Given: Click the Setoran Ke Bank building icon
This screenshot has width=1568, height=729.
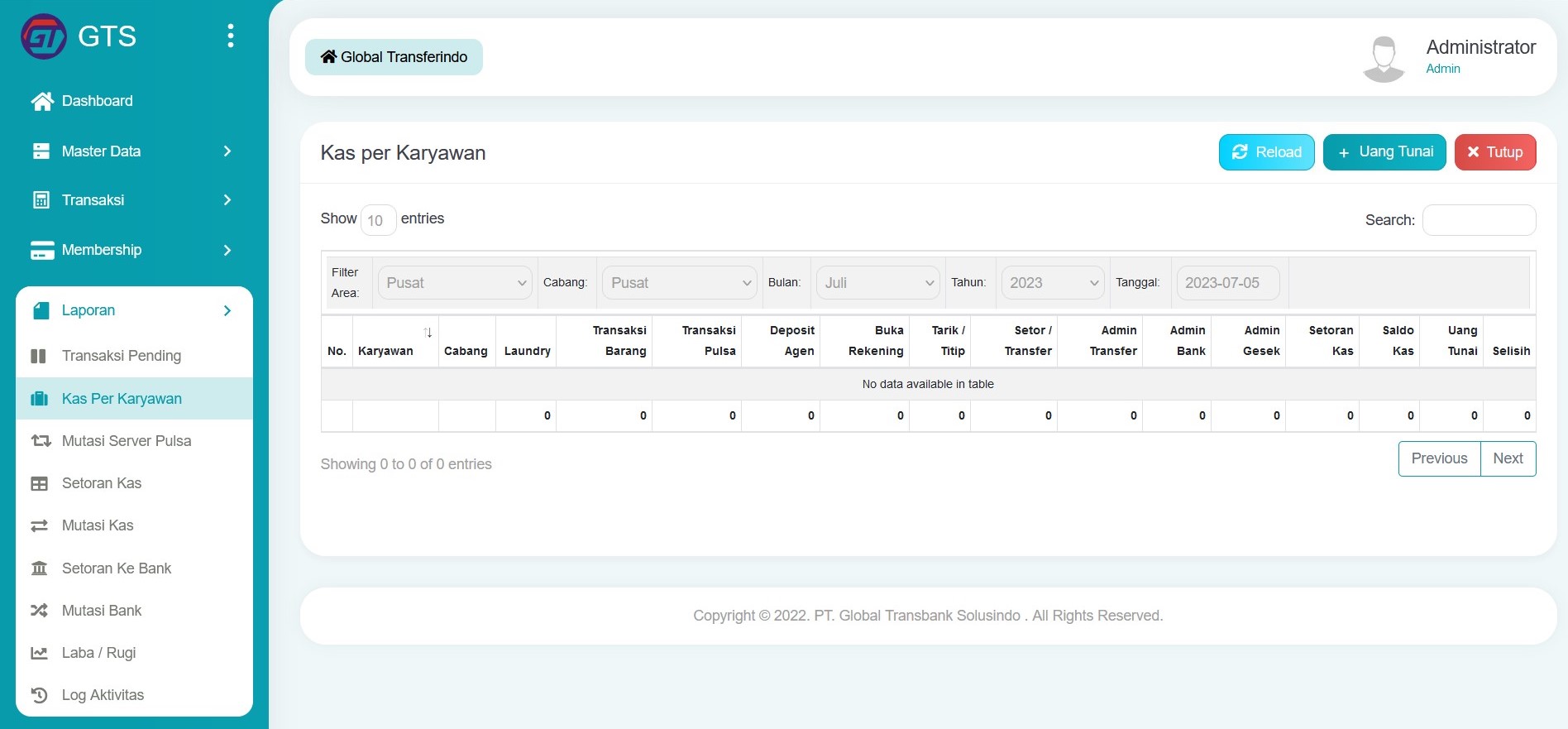Looking at the screenshot, I should tap(39, 568).
